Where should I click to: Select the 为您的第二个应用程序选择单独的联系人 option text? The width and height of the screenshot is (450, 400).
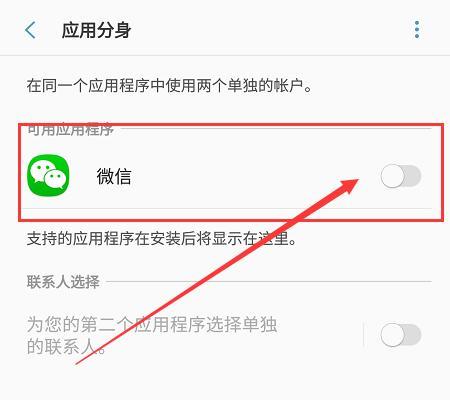point(152,335)
